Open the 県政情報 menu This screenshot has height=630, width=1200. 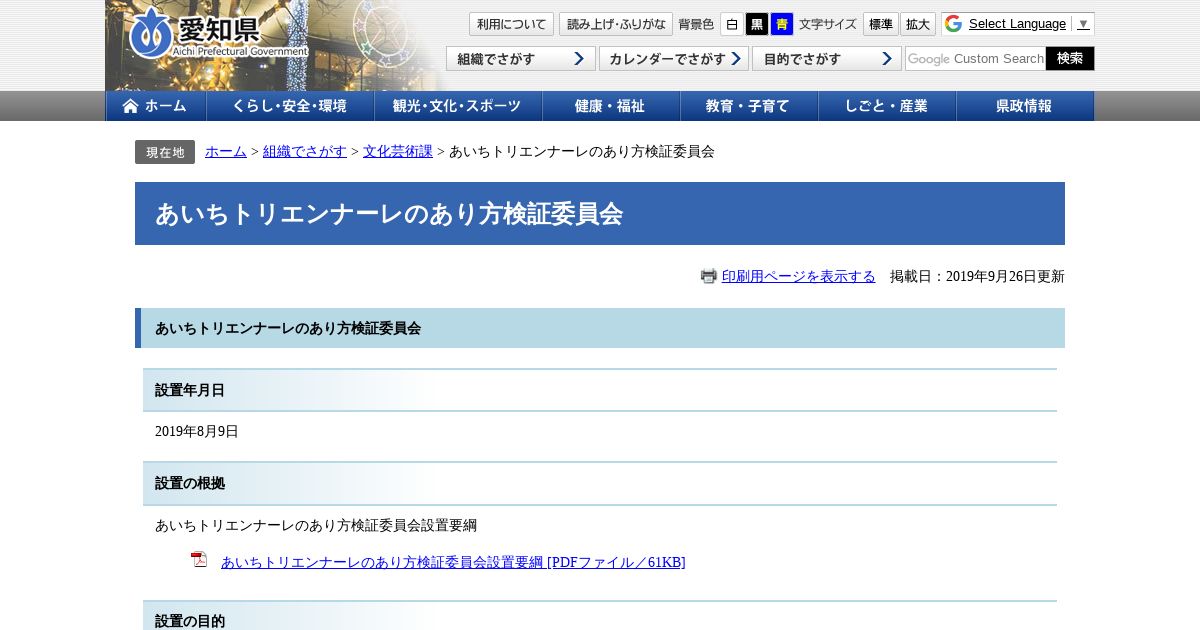click(1025, 106)
